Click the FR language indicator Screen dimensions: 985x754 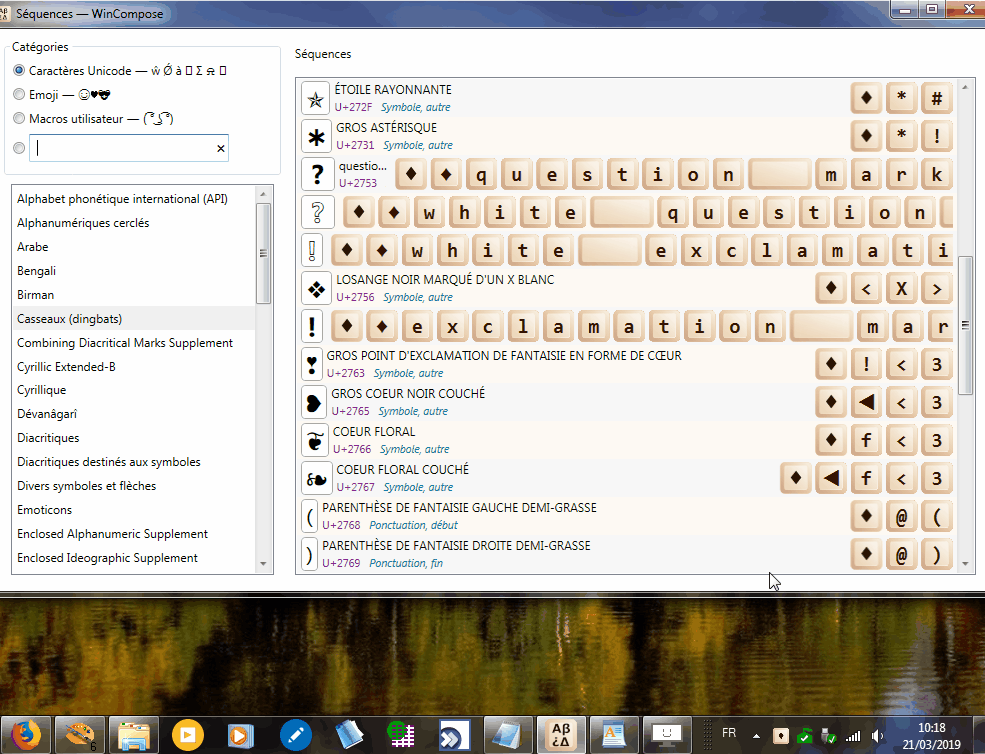(x=729, y=733)
